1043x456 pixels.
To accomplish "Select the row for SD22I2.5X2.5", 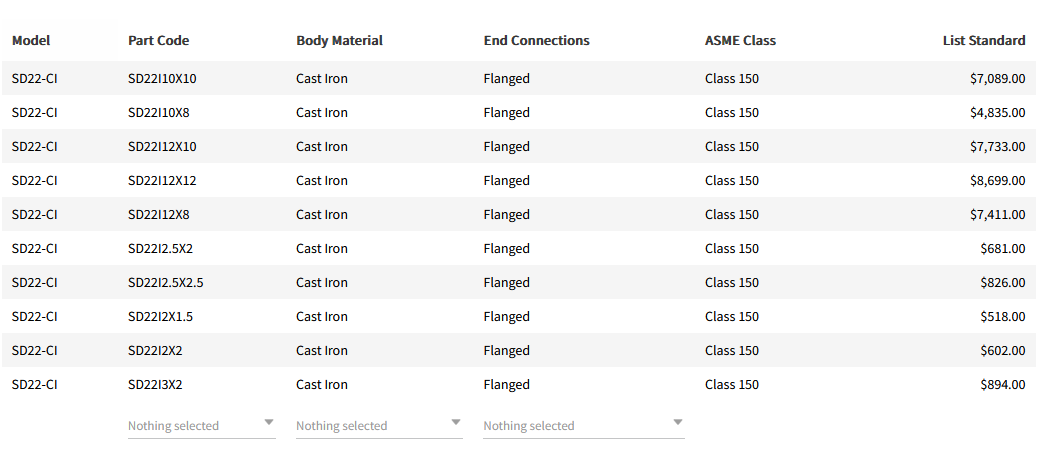I will pos(165,283).
